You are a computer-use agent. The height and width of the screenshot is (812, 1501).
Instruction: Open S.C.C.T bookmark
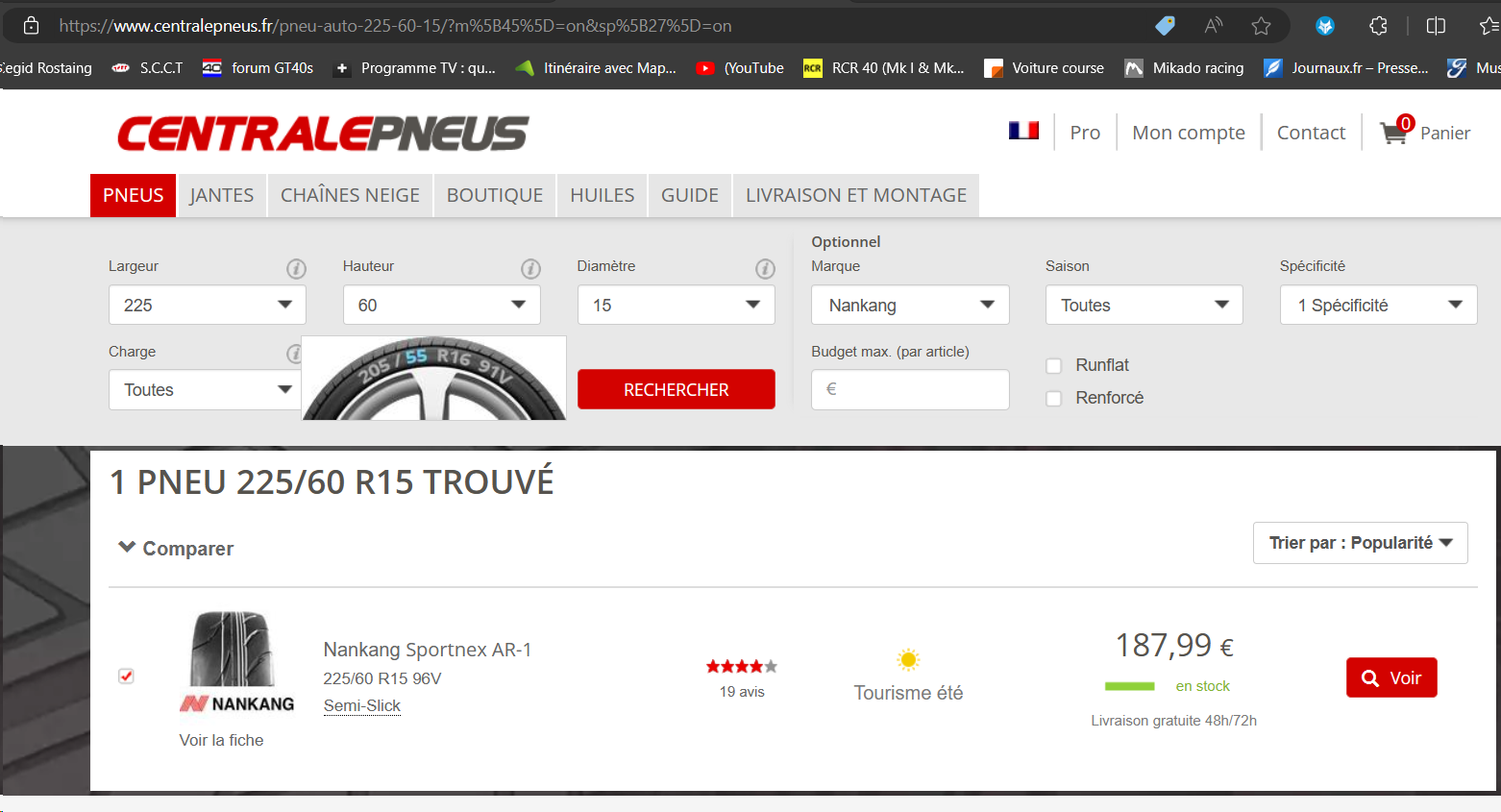(148, 68)
